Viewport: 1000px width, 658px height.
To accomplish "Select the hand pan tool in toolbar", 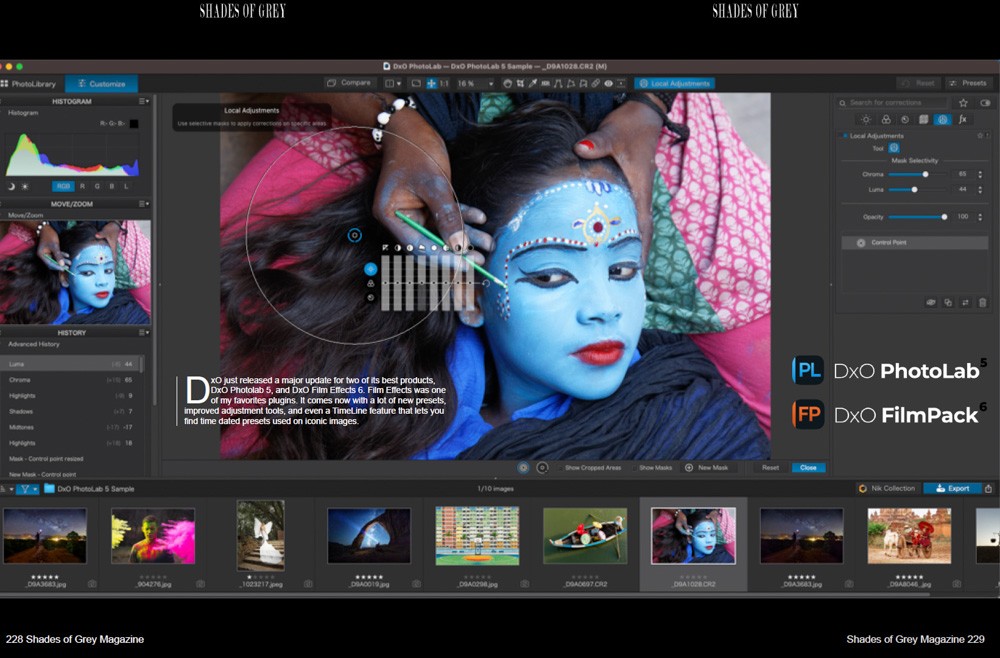I will click(507, 84).
